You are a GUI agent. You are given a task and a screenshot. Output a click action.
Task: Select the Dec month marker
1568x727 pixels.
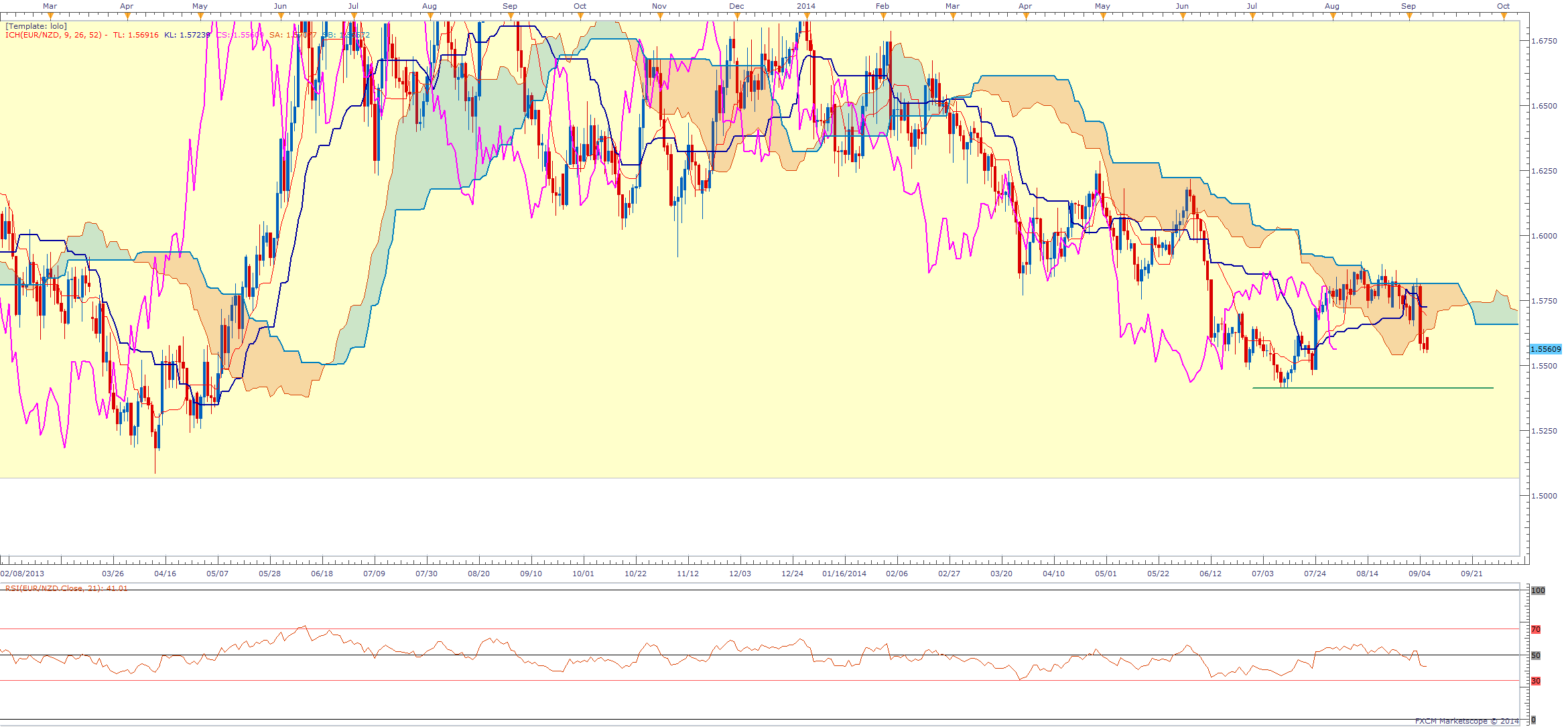[x=736, y=6]
